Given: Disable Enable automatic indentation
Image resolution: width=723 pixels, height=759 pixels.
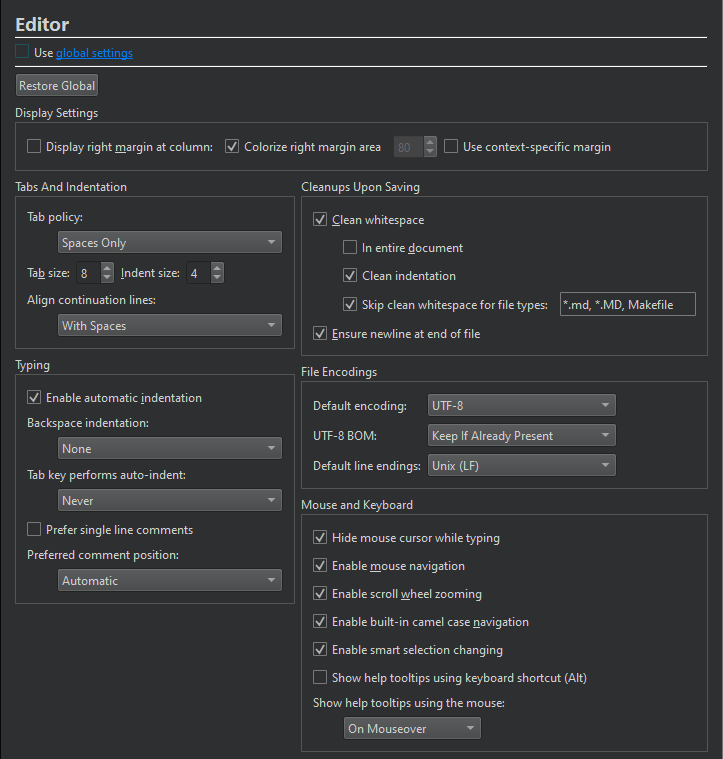Looking at the screenshot, I should click(34, 398).
